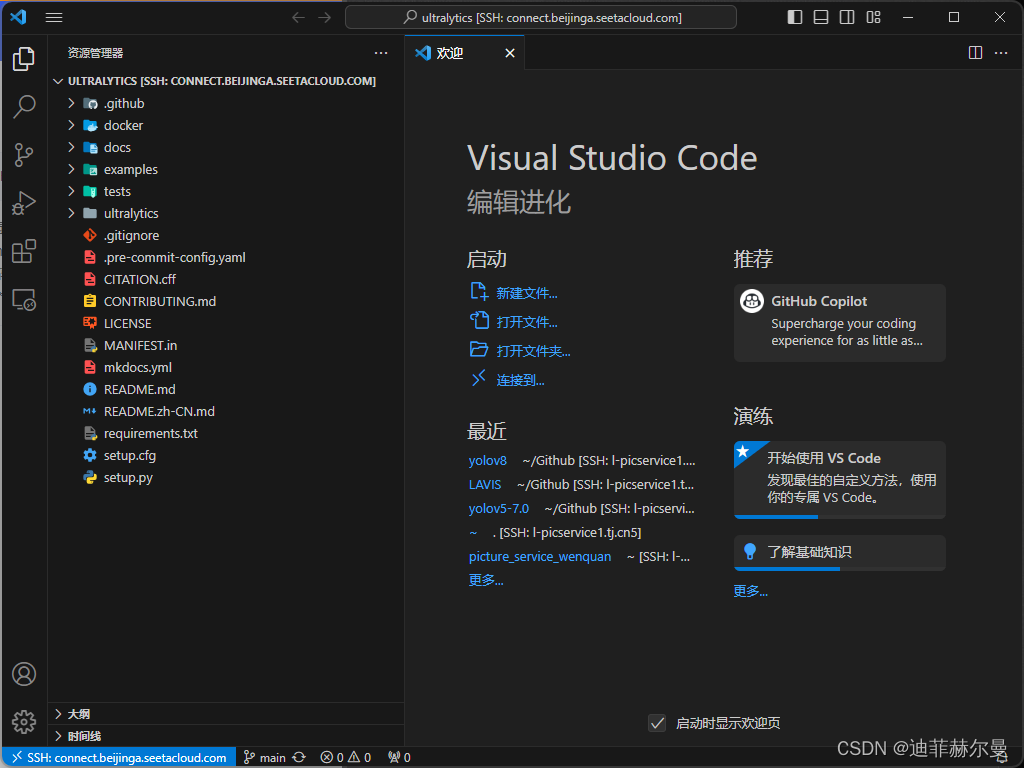Click the SSH remote status indicator
1024x768 pixels.
pos(120,758)
